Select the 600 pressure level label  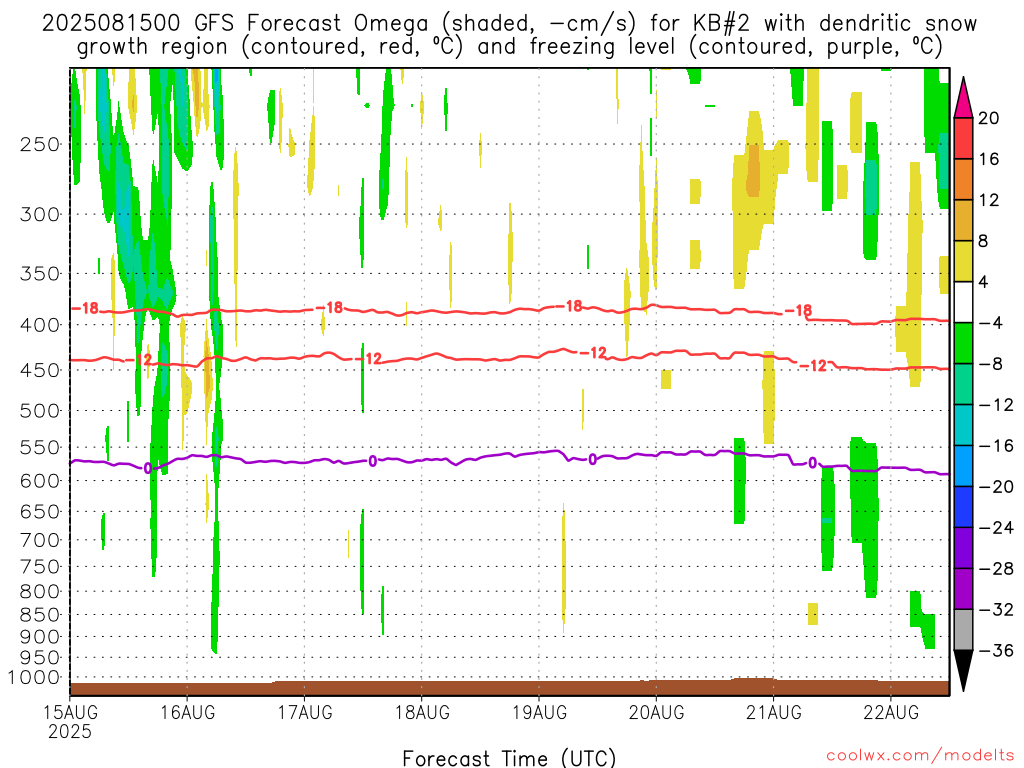click(40, 481)
